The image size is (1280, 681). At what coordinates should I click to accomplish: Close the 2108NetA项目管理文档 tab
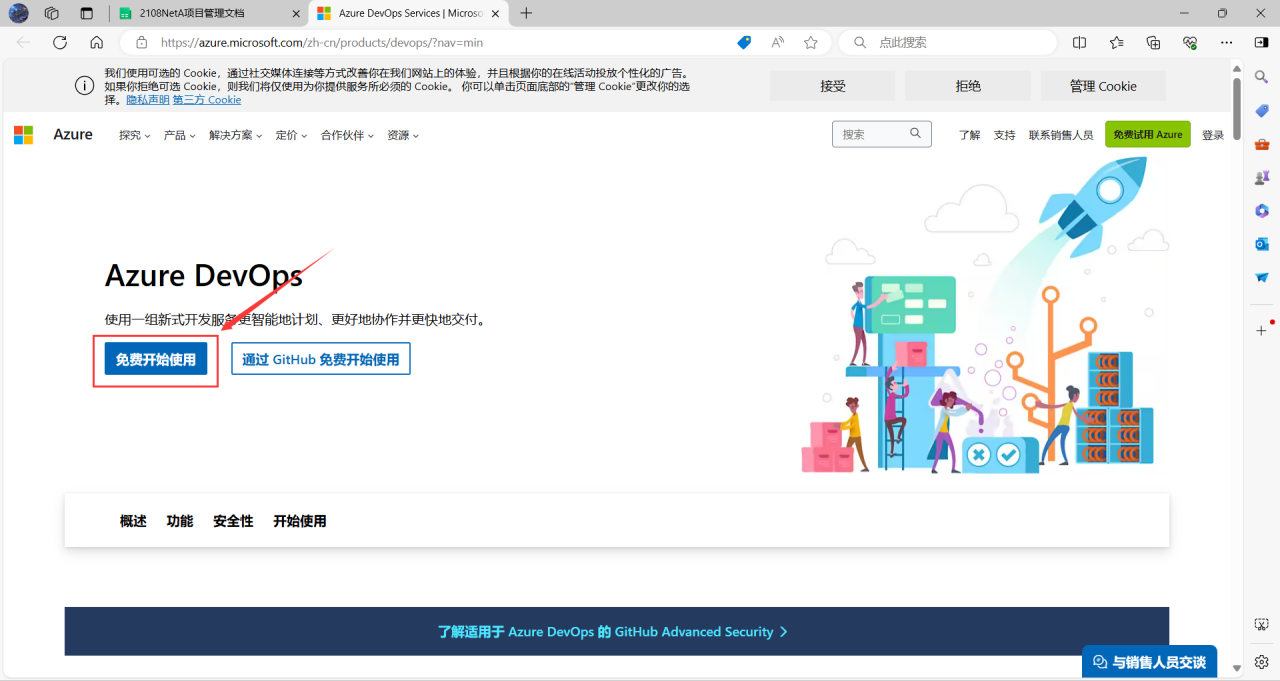(x=296, y=14)
